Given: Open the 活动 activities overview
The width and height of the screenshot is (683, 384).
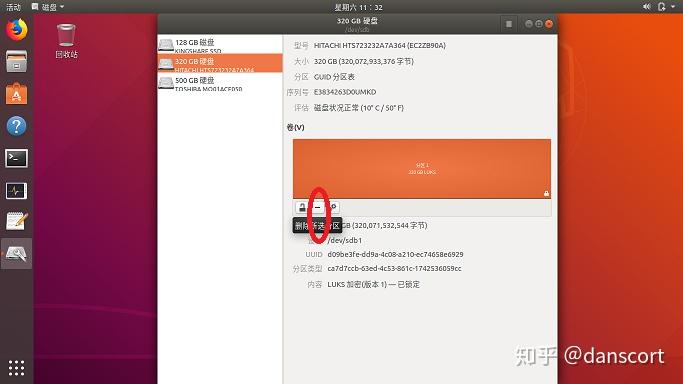Looking at the screenshot, I should (x=13, y=7).
